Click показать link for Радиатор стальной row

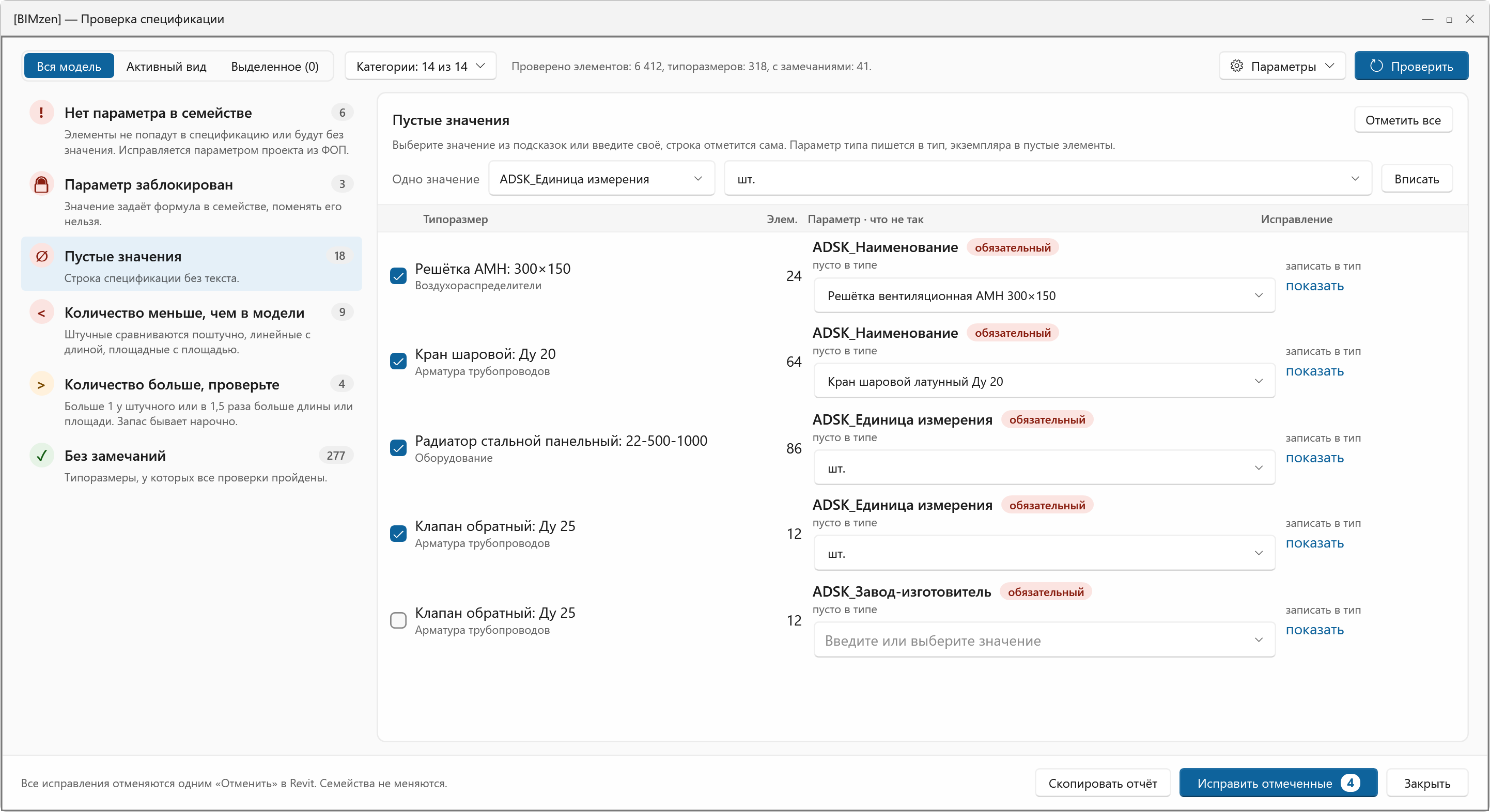[x=1314, y=458]
